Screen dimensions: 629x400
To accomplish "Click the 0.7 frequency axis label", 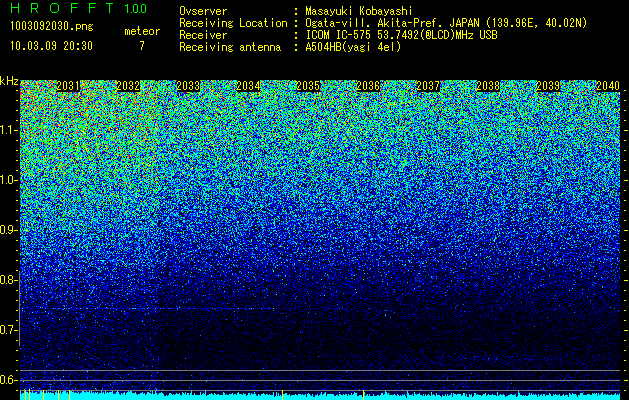I will pos(9,330).
